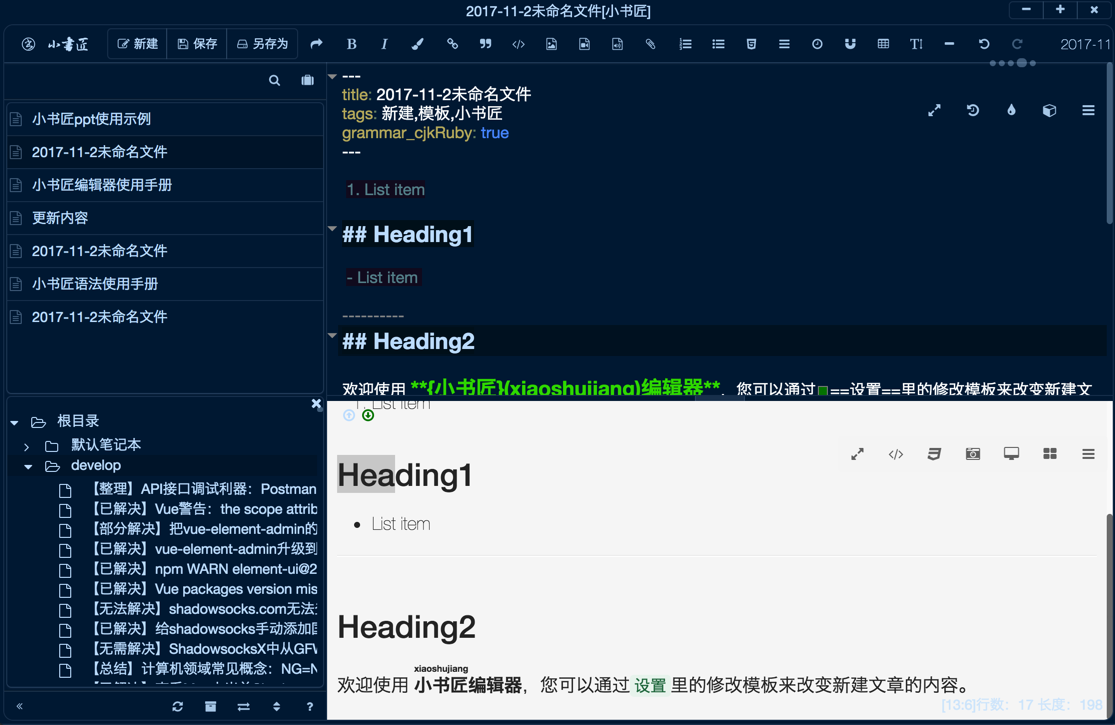
Task: Insert a horizontal rule (lines icon)
Action: click(x=784, y=44)
